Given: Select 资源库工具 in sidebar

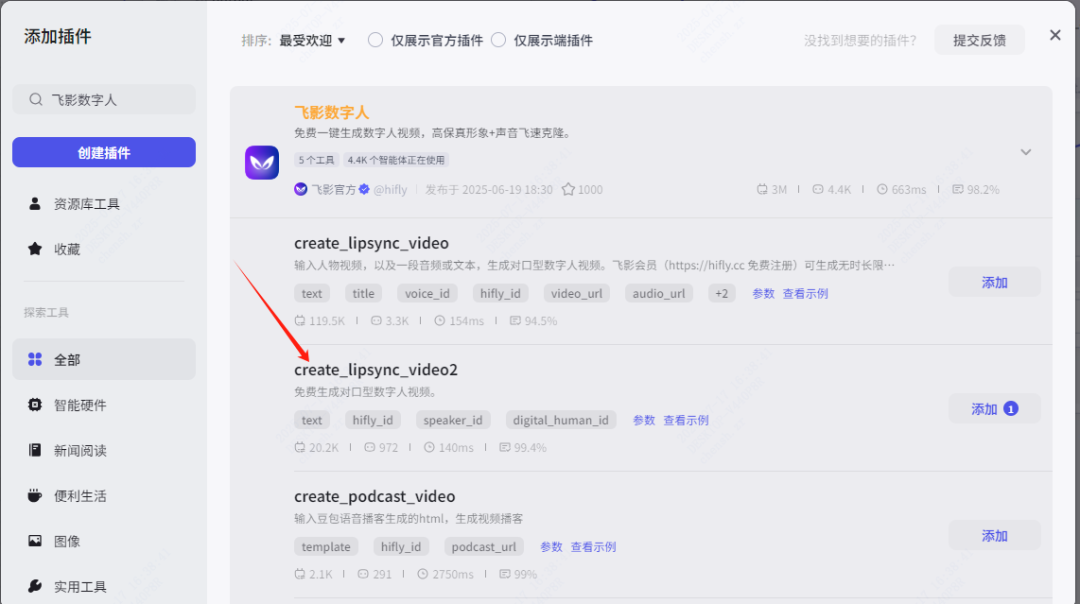Looking at the screenshot, I should (x=104, y=204).
